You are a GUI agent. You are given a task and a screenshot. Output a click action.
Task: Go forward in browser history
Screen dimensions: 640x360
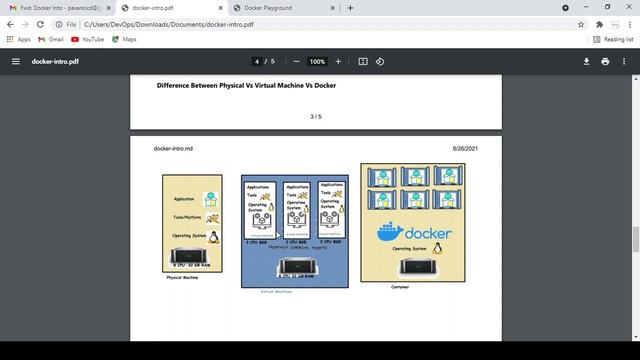click(x=25, y=24)
